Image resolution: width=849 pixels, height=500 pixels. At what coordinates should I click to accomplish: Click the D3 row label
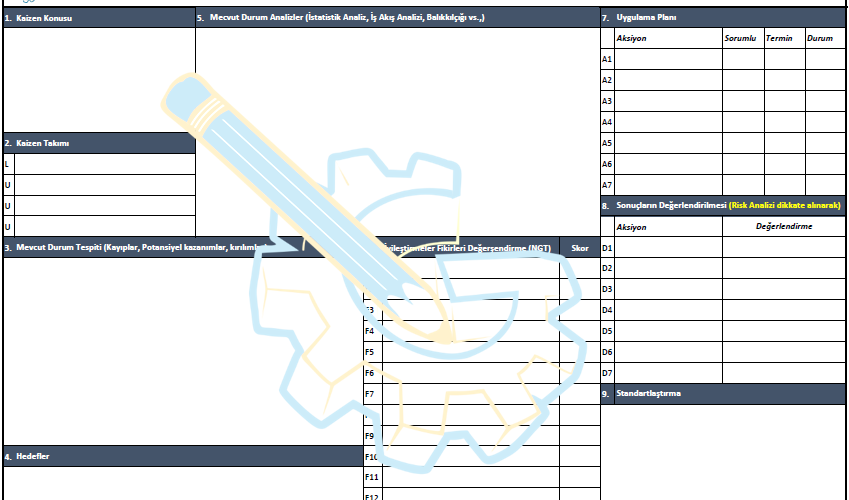pos(606,289)
